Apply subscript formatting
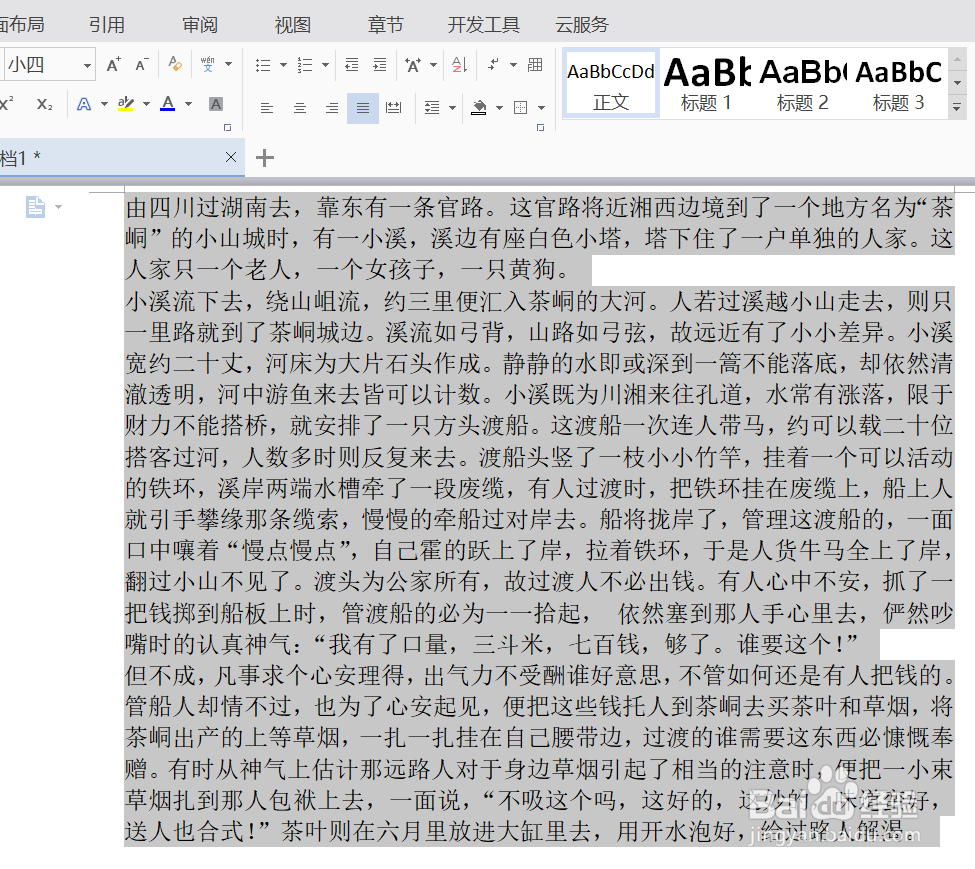The image size is (975, 869). click(44, 104)
